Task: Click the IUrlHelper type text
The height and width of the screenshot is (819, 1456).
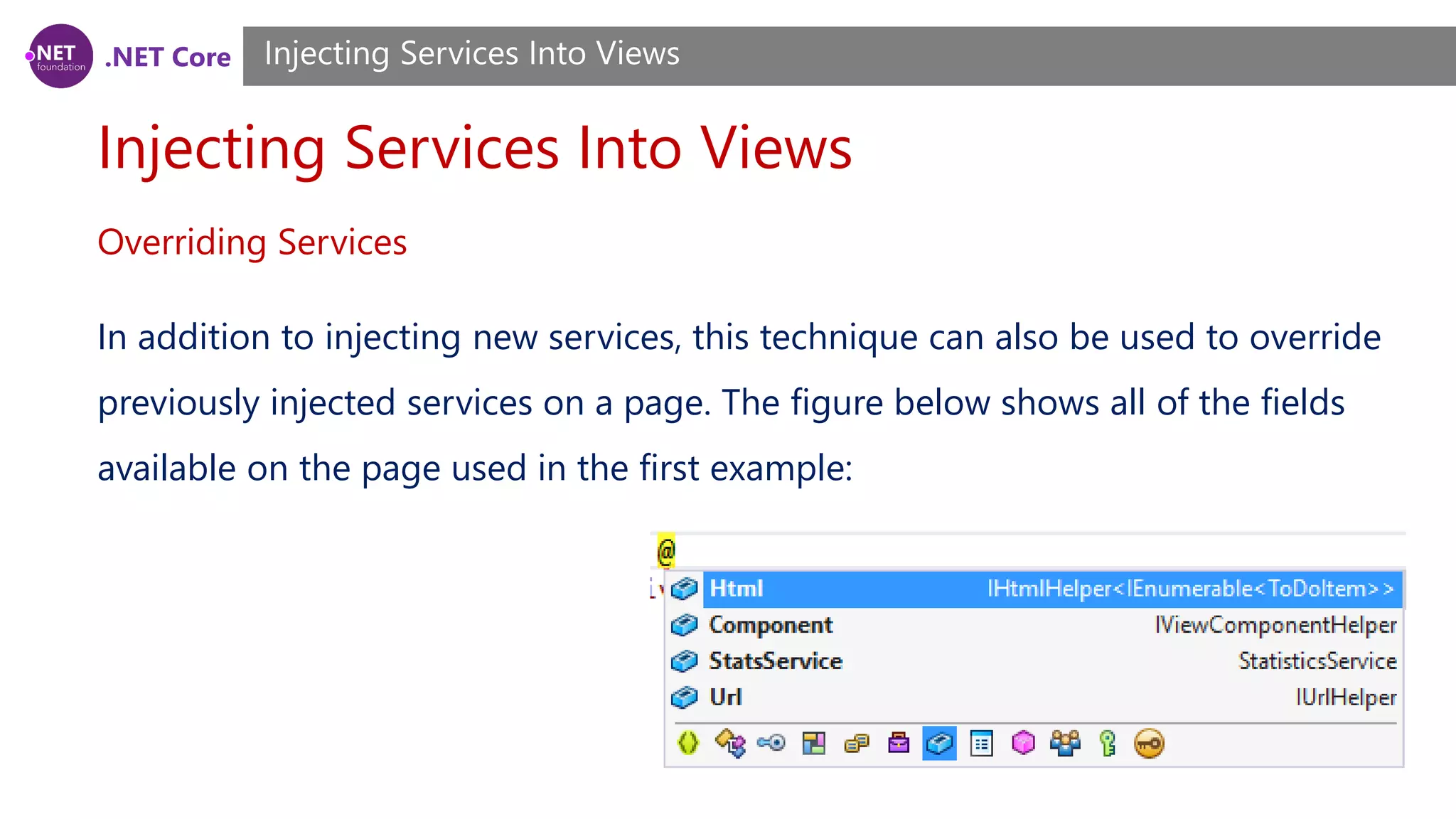Action: tap(1346, 697)
